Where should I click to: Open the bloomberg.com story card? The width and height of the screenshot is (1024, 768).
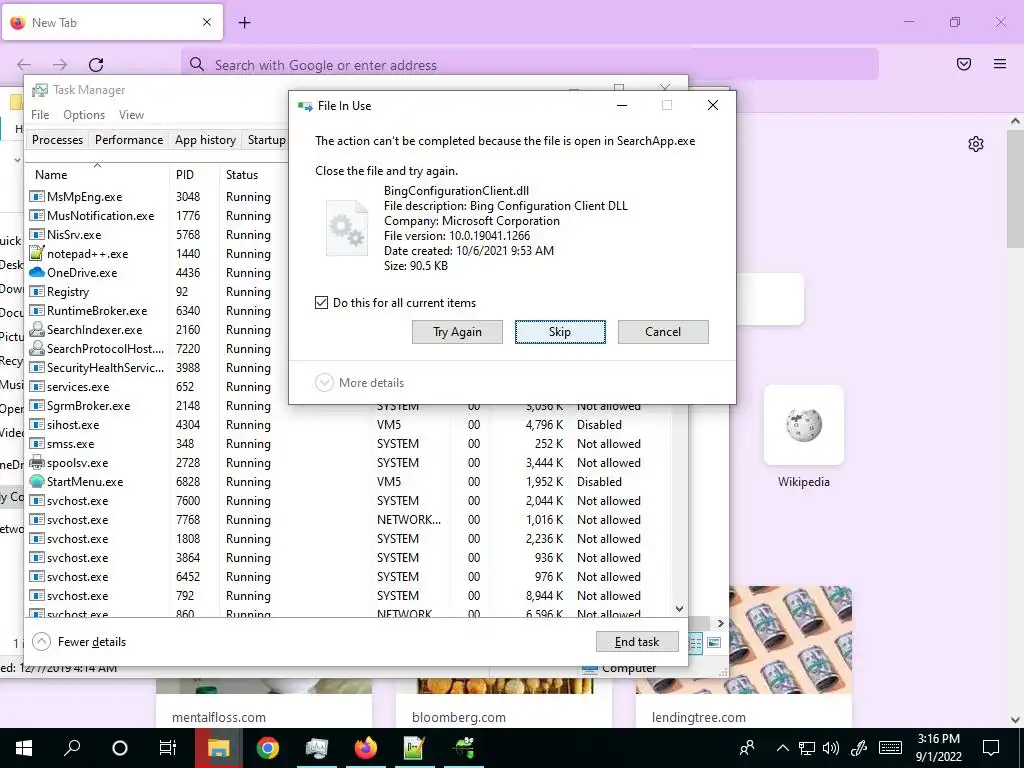[504, 703]
